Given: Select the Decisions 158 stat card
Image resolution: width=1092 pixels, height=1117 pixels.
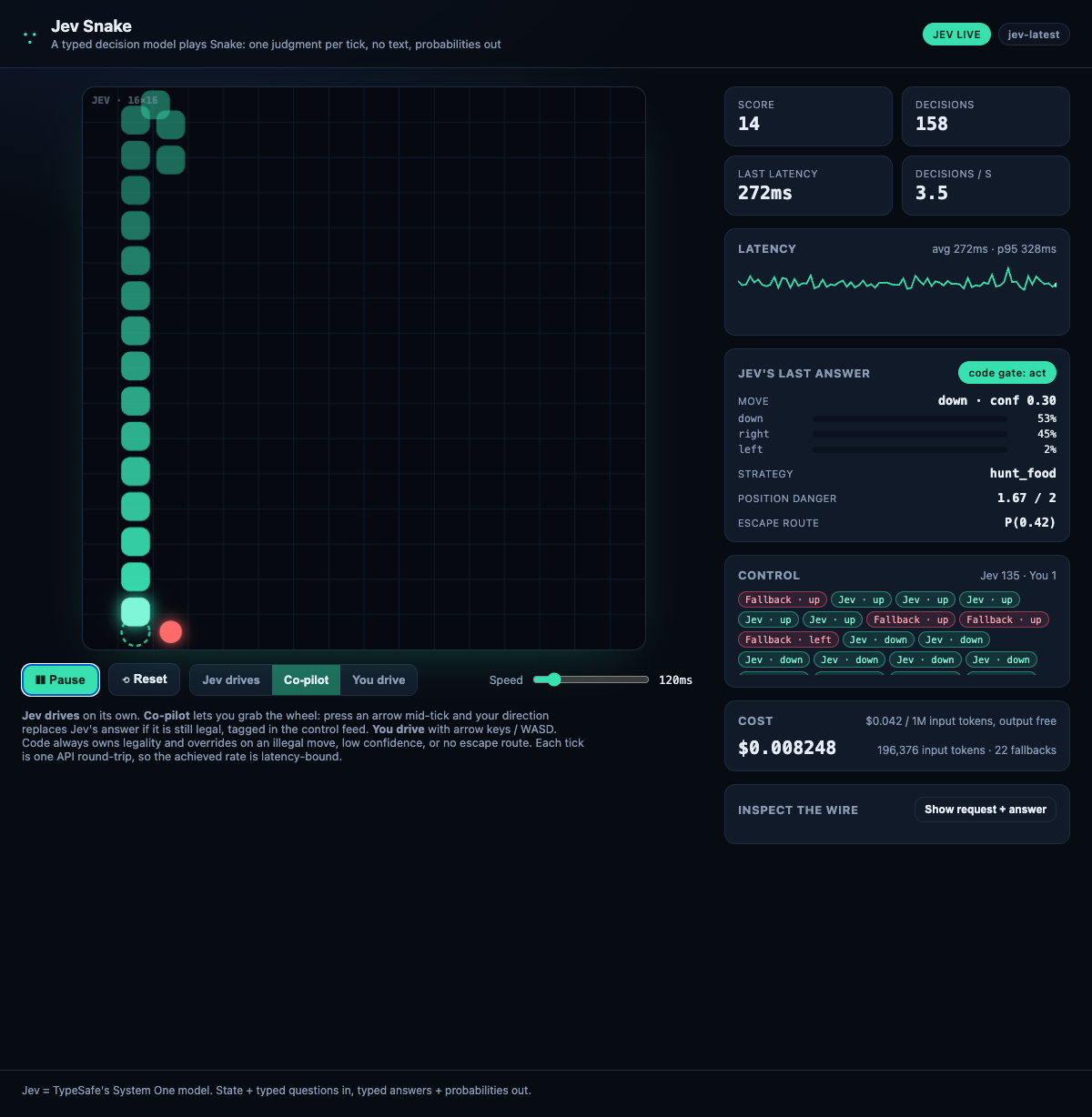Looking at the screenshot, I should tap(986, 116).
